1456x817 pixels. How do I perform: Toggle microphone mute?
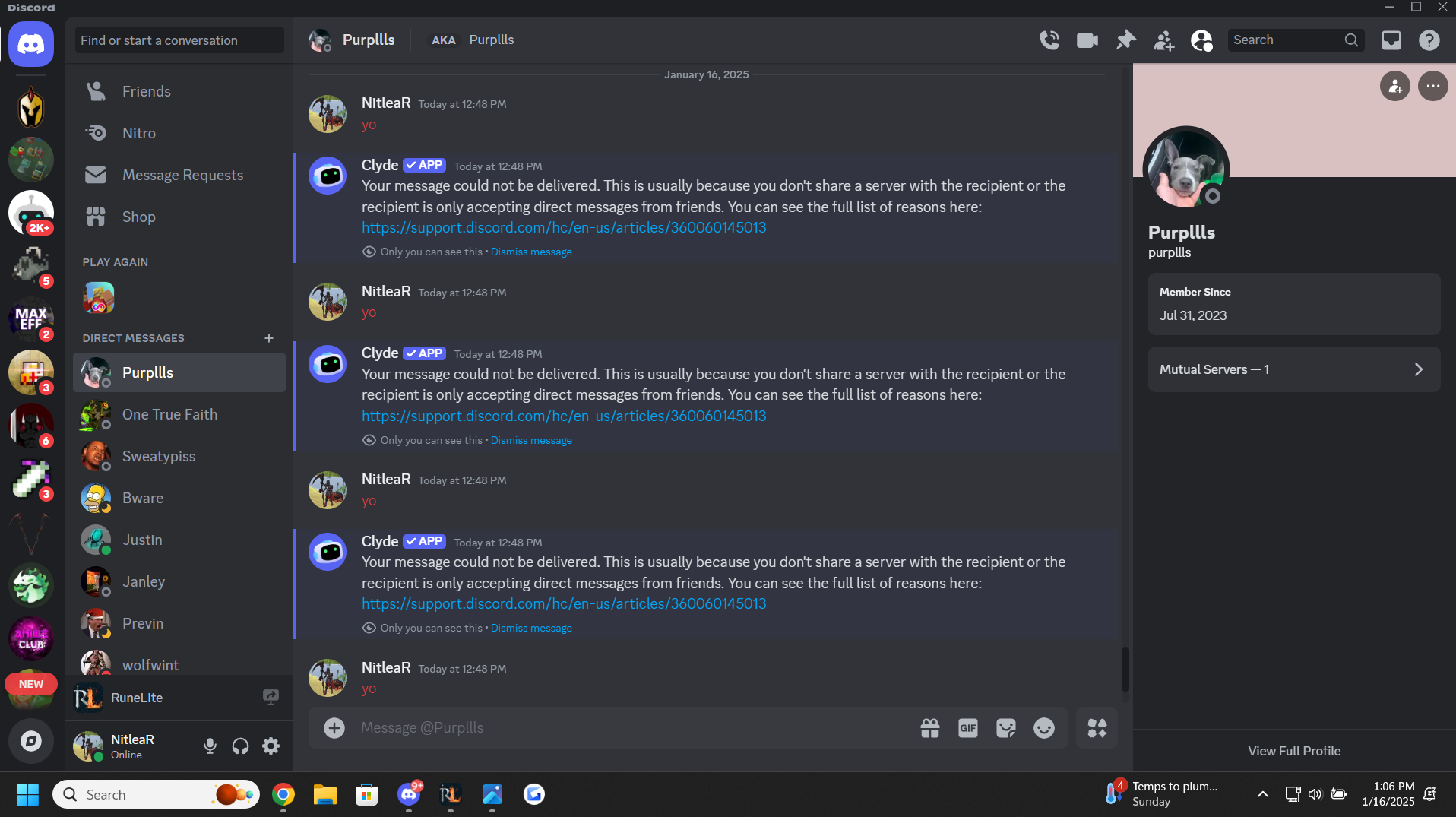[x=210, y=746]
